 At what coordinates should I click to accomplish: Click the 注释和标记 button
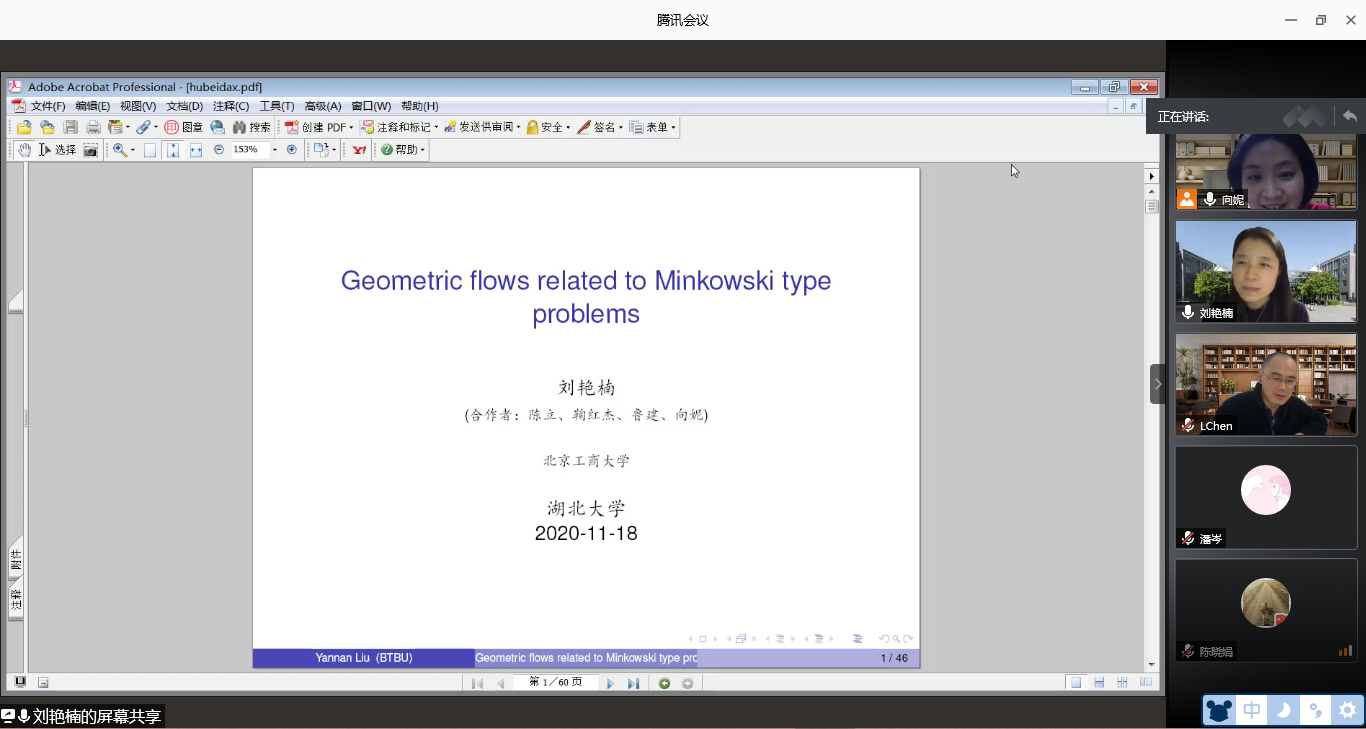399,127
